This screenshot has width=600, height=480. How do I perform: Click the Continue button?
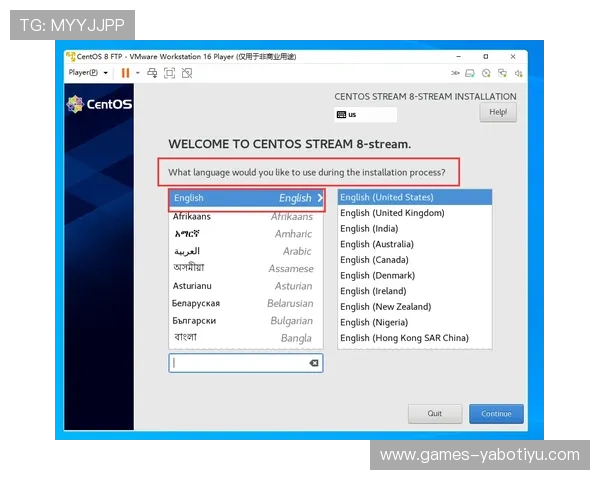(x=496, y=414)
